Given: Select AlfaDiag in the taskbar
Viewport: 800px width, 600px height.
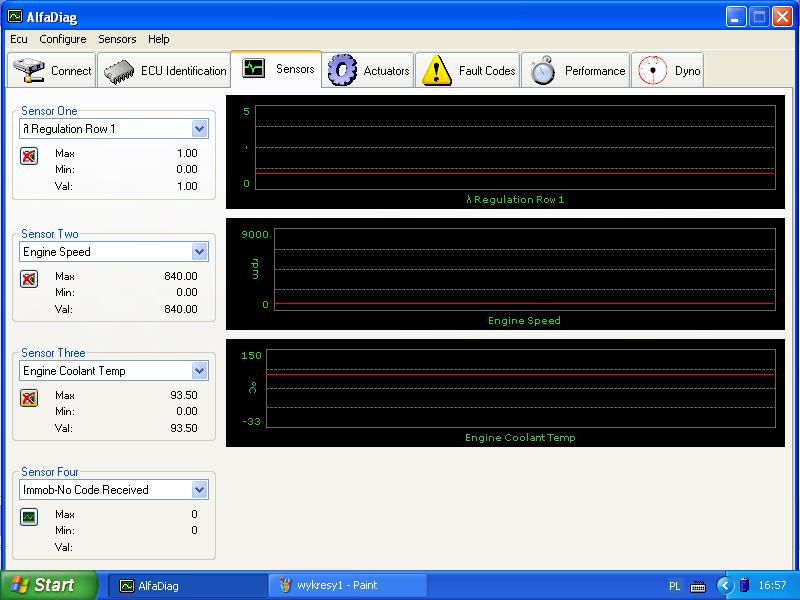Looking at the screenshot, I should [x=188, y=586].
